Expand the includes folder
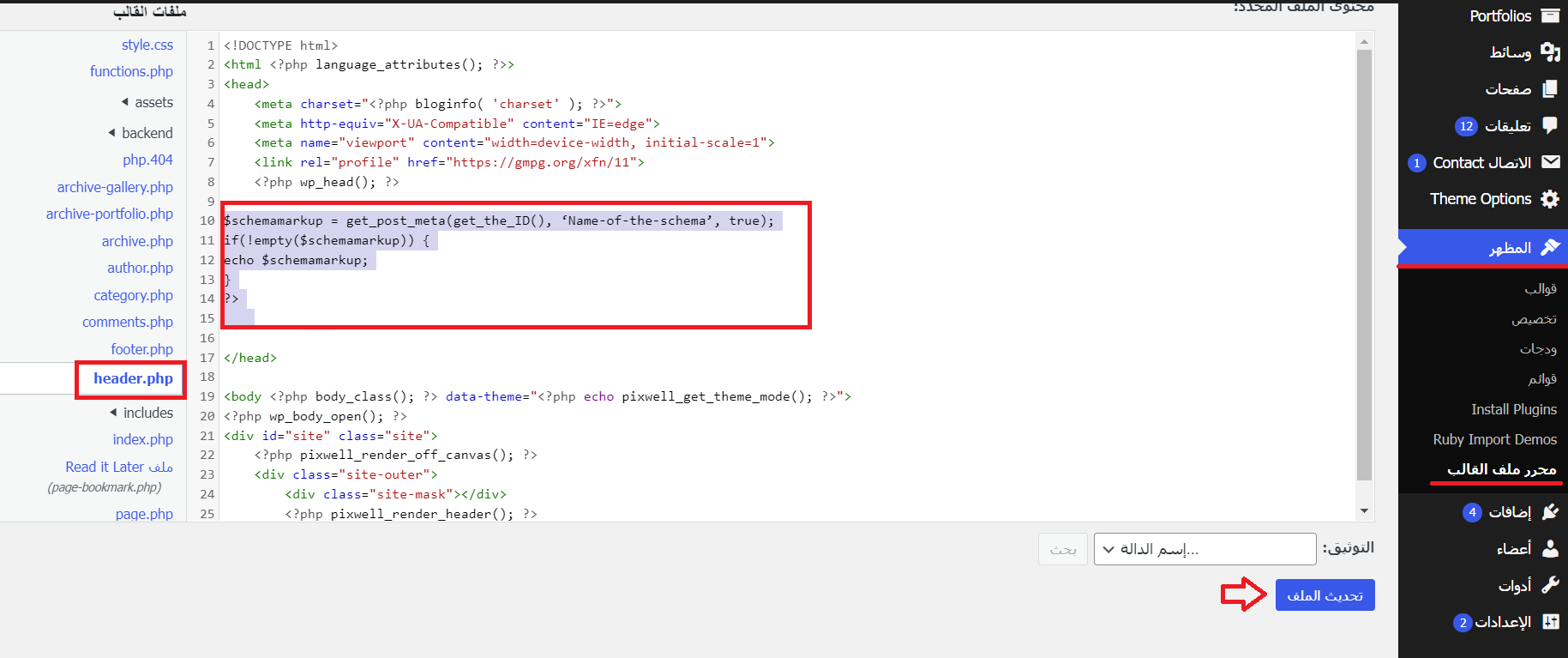This screenshot has width=1568, height=658. [141, 413]
